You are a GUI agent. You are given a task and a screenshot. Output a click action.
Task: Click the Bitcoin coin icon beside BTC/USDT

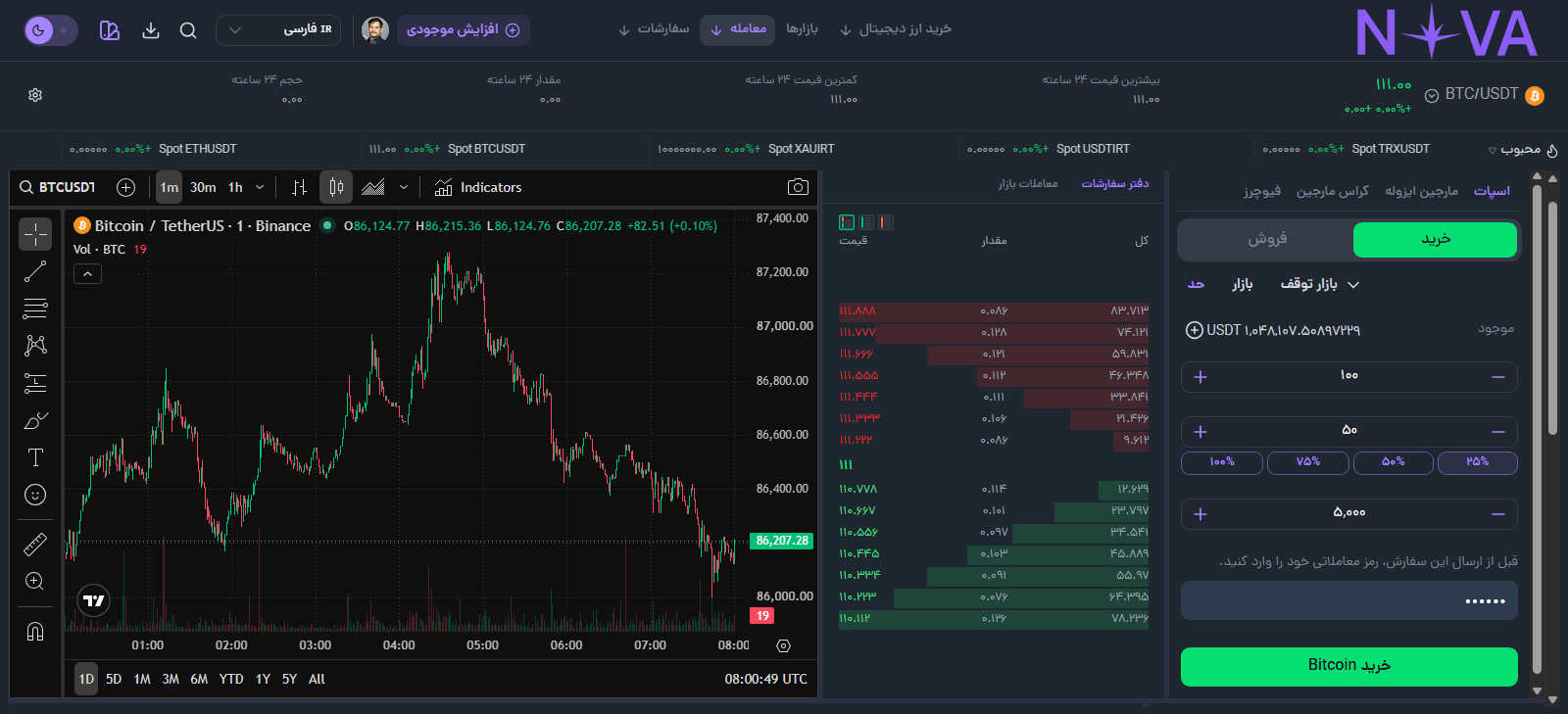[1535, 95]
